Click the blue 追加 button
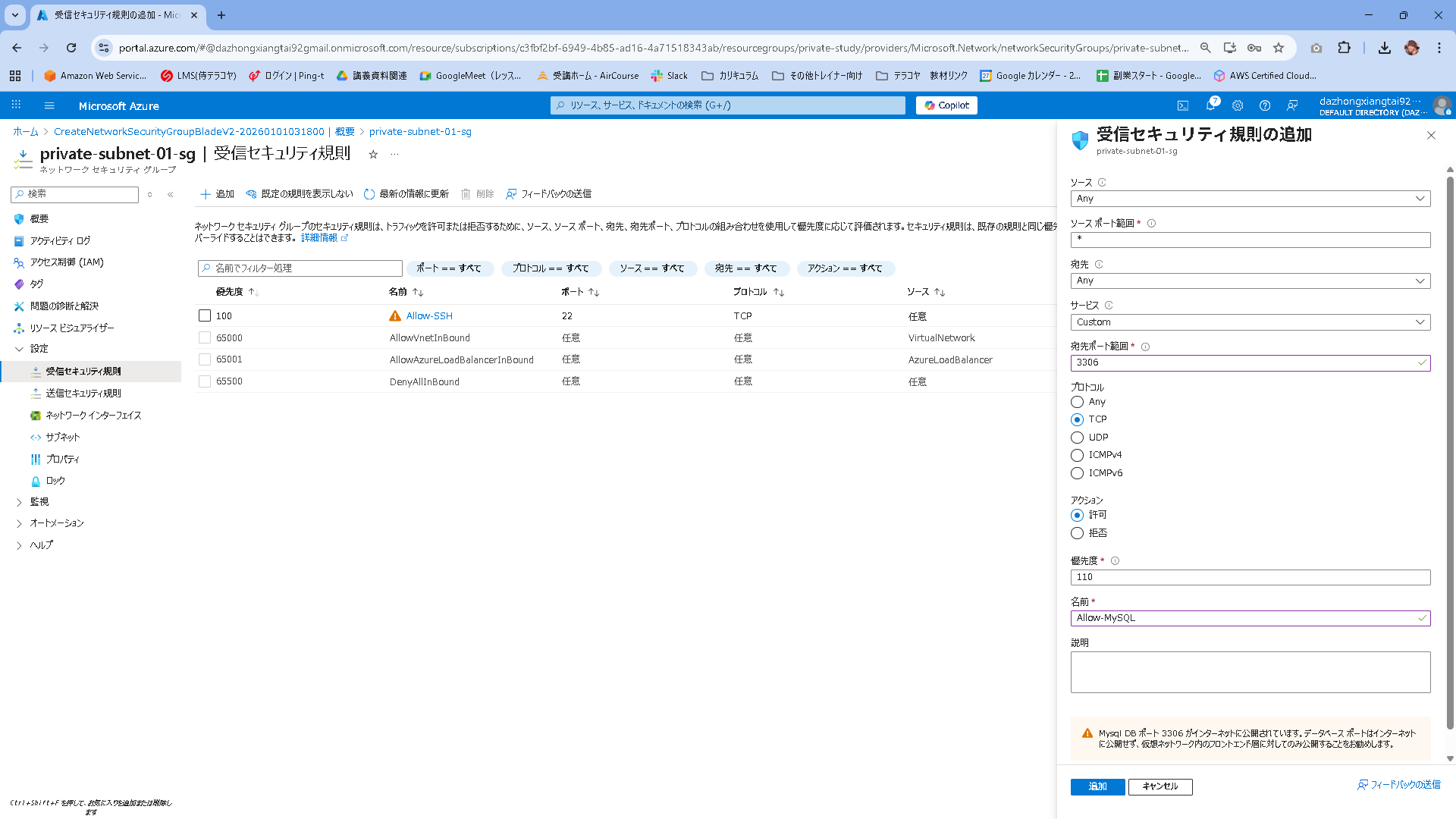This screenshot has height=819, width=1456. point(1097,786)
